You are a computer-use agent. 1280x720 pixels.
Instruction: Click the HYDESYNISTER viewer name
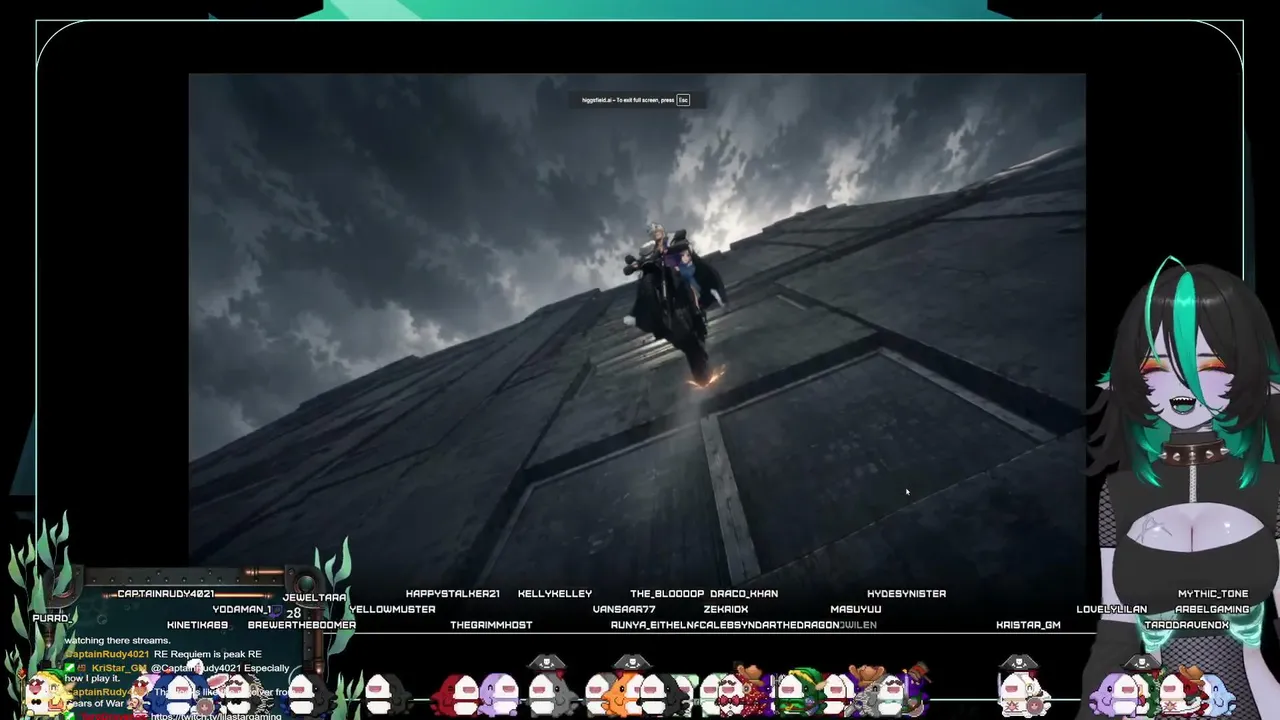(906, 593)
